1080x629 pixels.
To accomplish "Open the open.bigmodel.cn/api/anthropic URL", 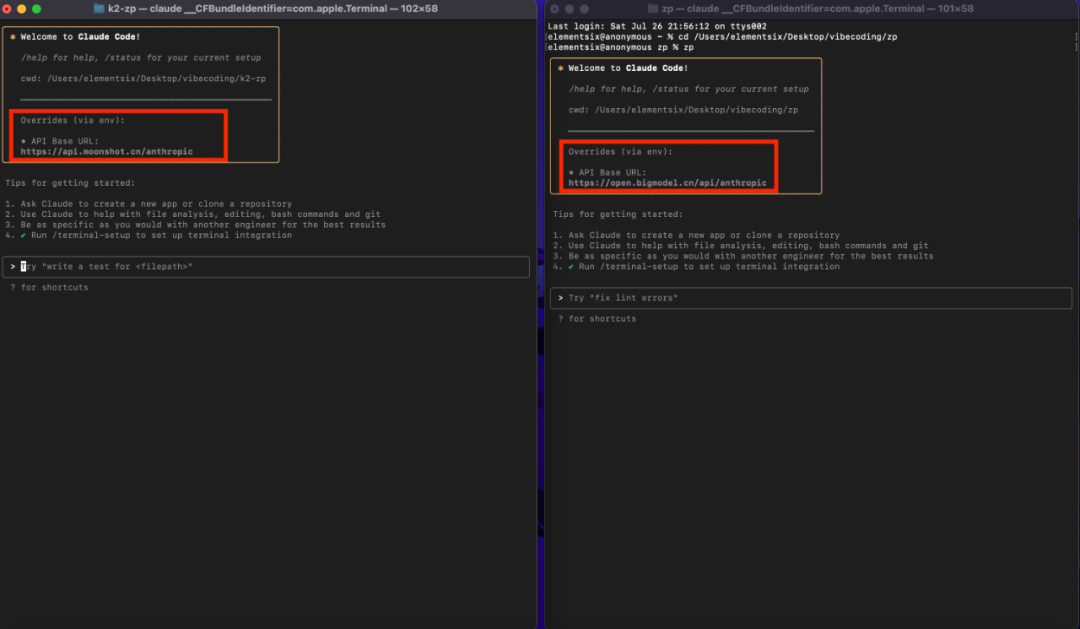I will click(x=667, y=183).
